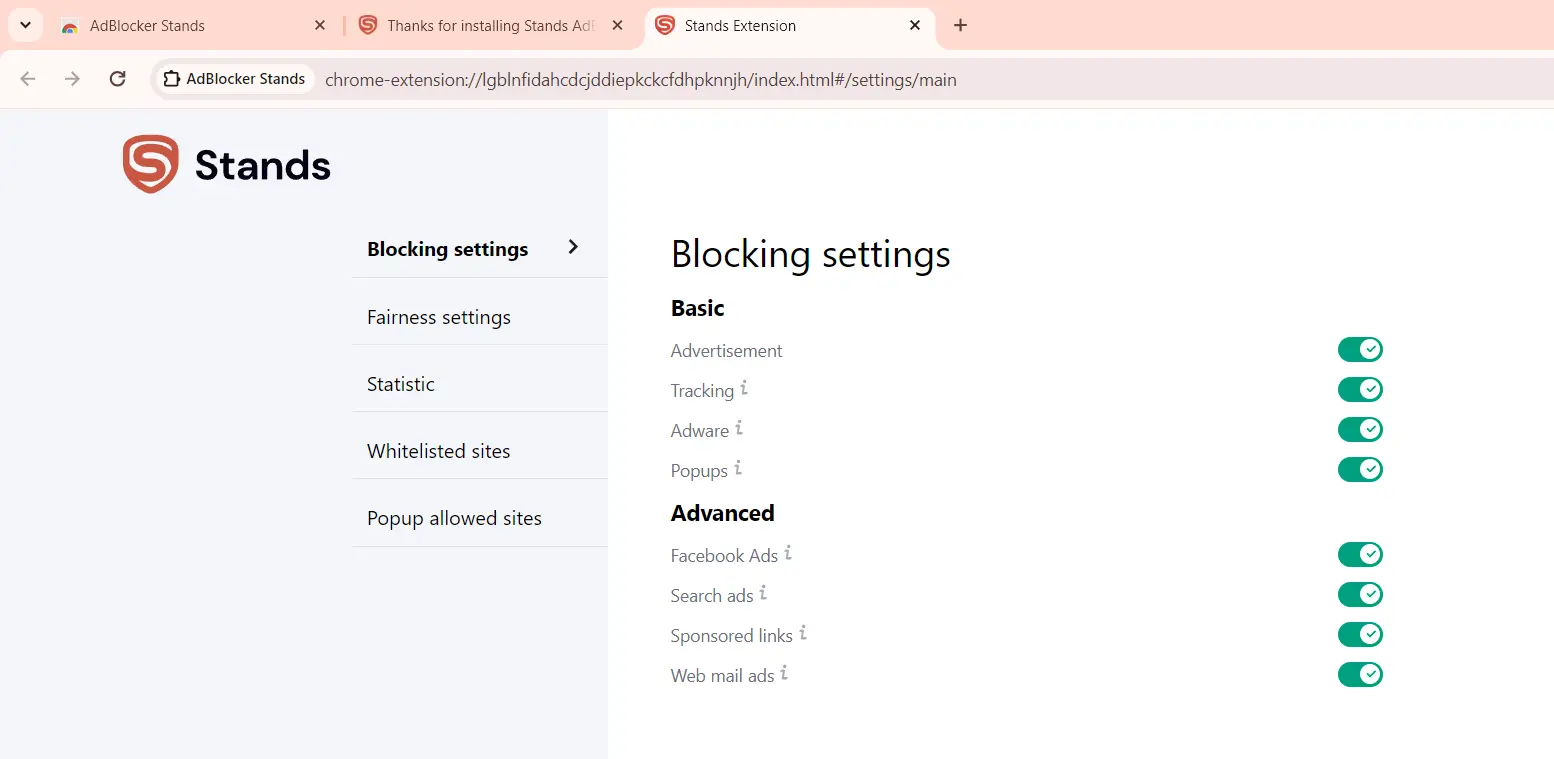Click the chevron next to Blocking settings
This screenshot has width=1554, height=759.
(x=573, y=247)
